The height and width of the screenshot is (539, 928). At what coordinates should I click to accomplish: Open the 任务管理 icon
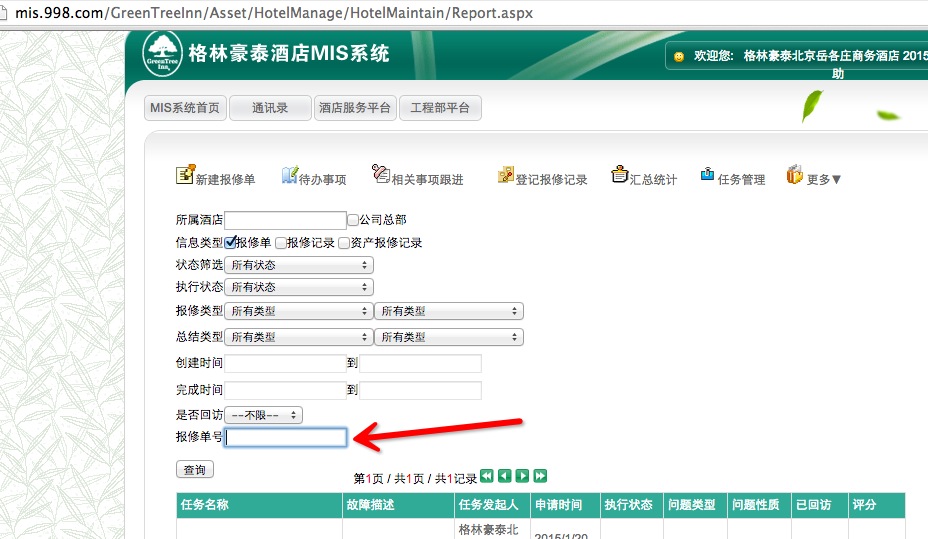(x=707, y=174)
